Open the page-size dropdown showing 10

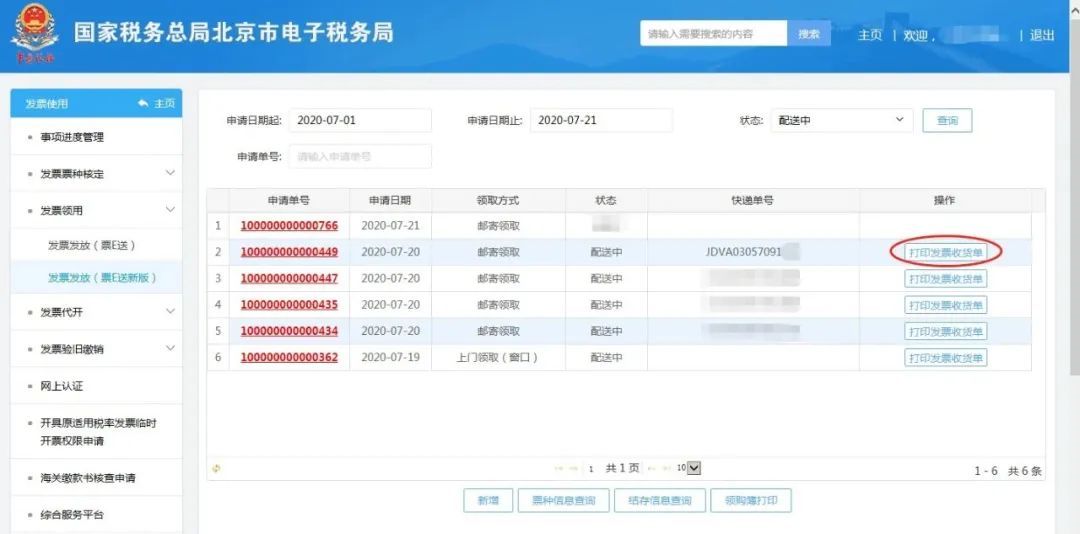point(688,468)
